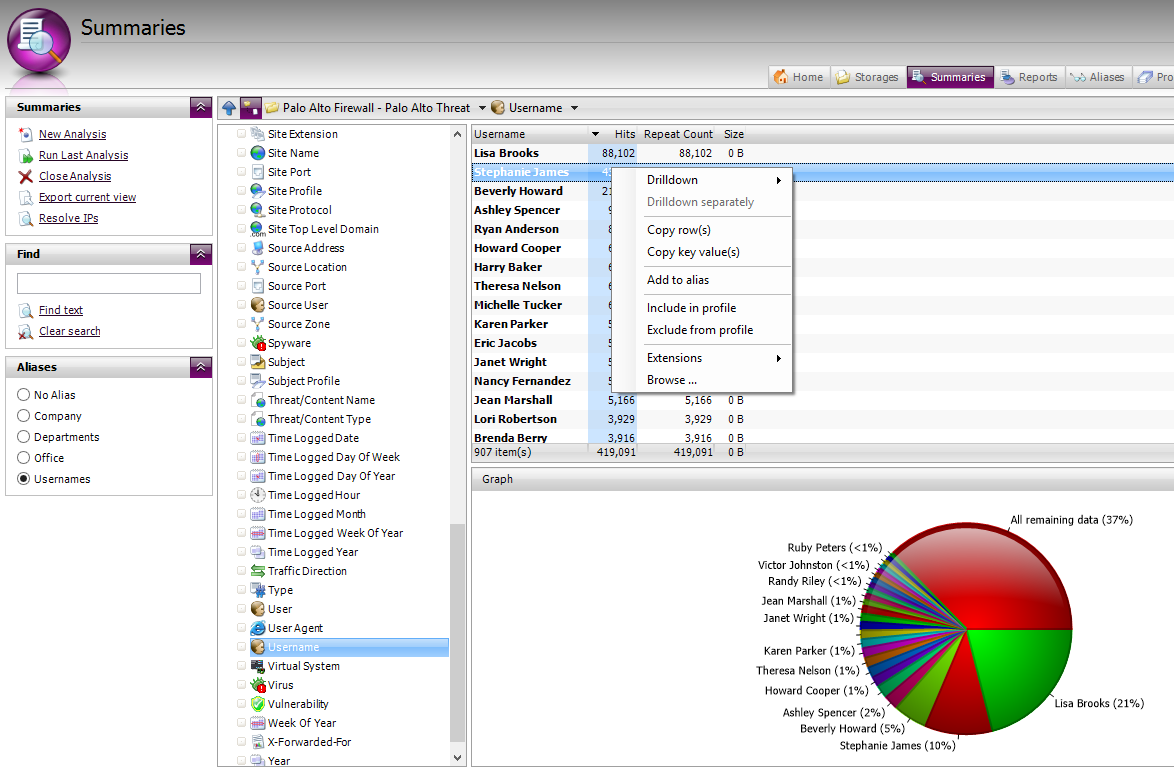Collapse the Find side panel
The height and width of the screenshot is (771, 1174).
(201, 254)
